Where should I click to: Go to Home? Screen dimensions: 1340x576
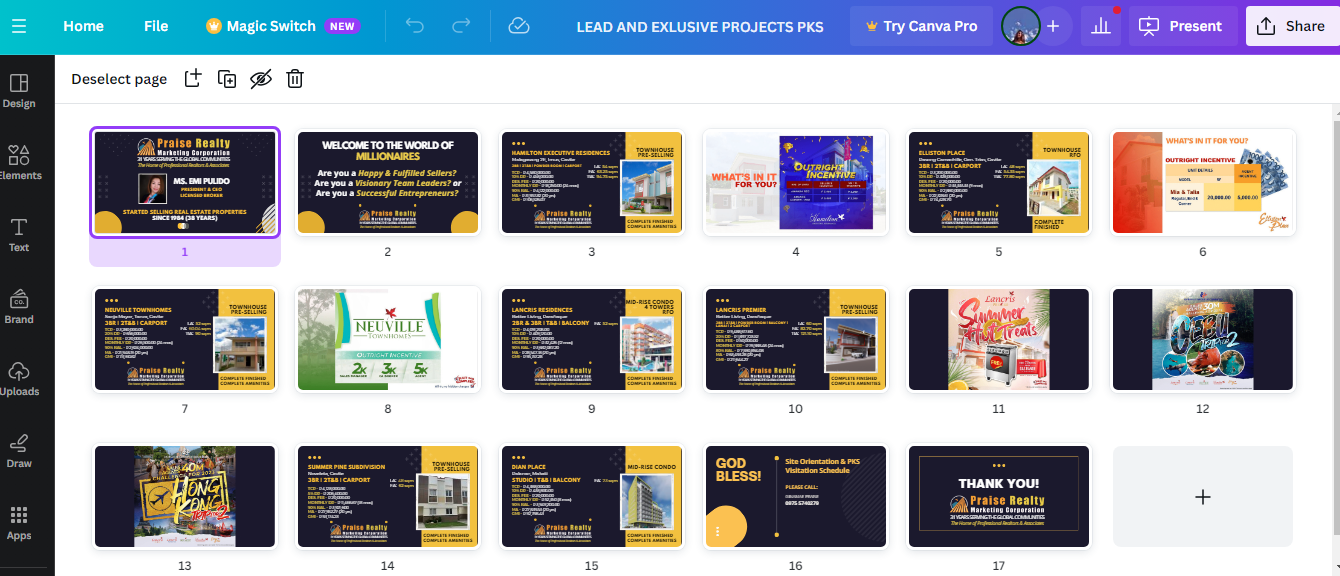pyautogui.click(x=83, y=26)
